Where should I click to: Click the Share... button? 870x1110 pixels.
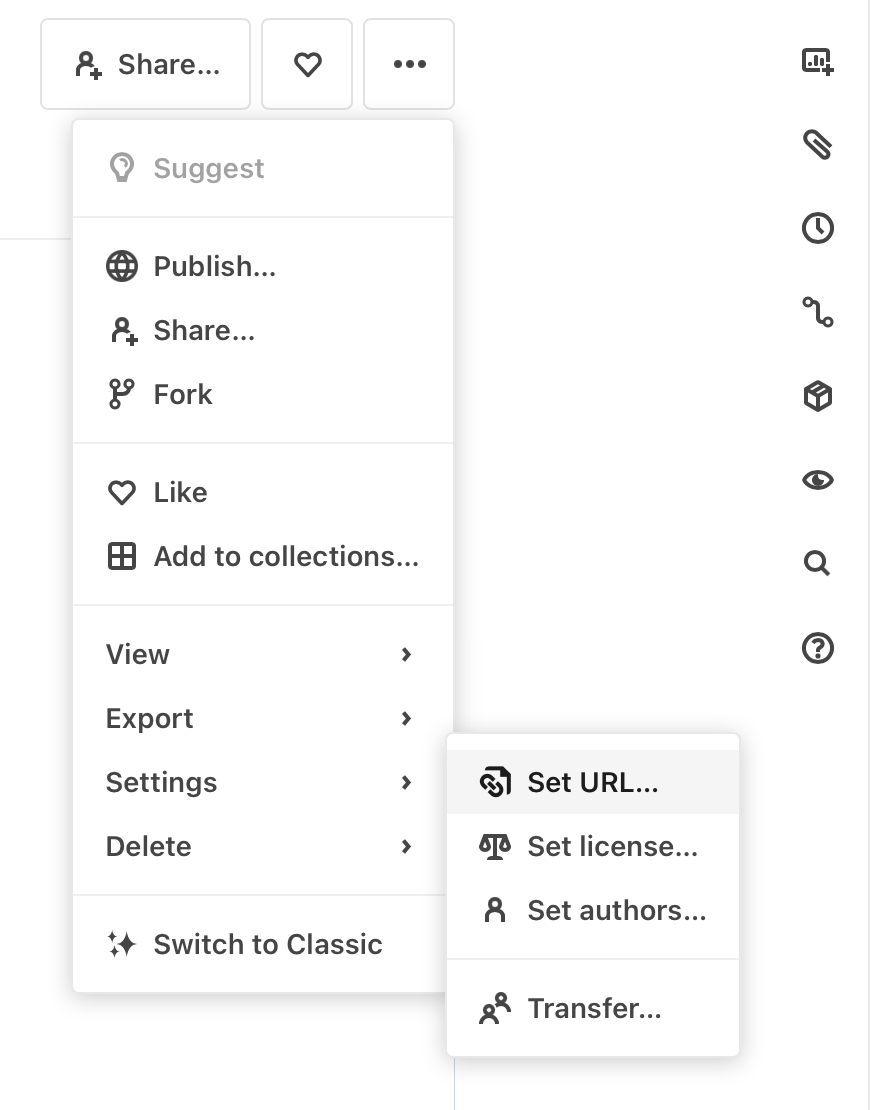[x=145, y=63]
